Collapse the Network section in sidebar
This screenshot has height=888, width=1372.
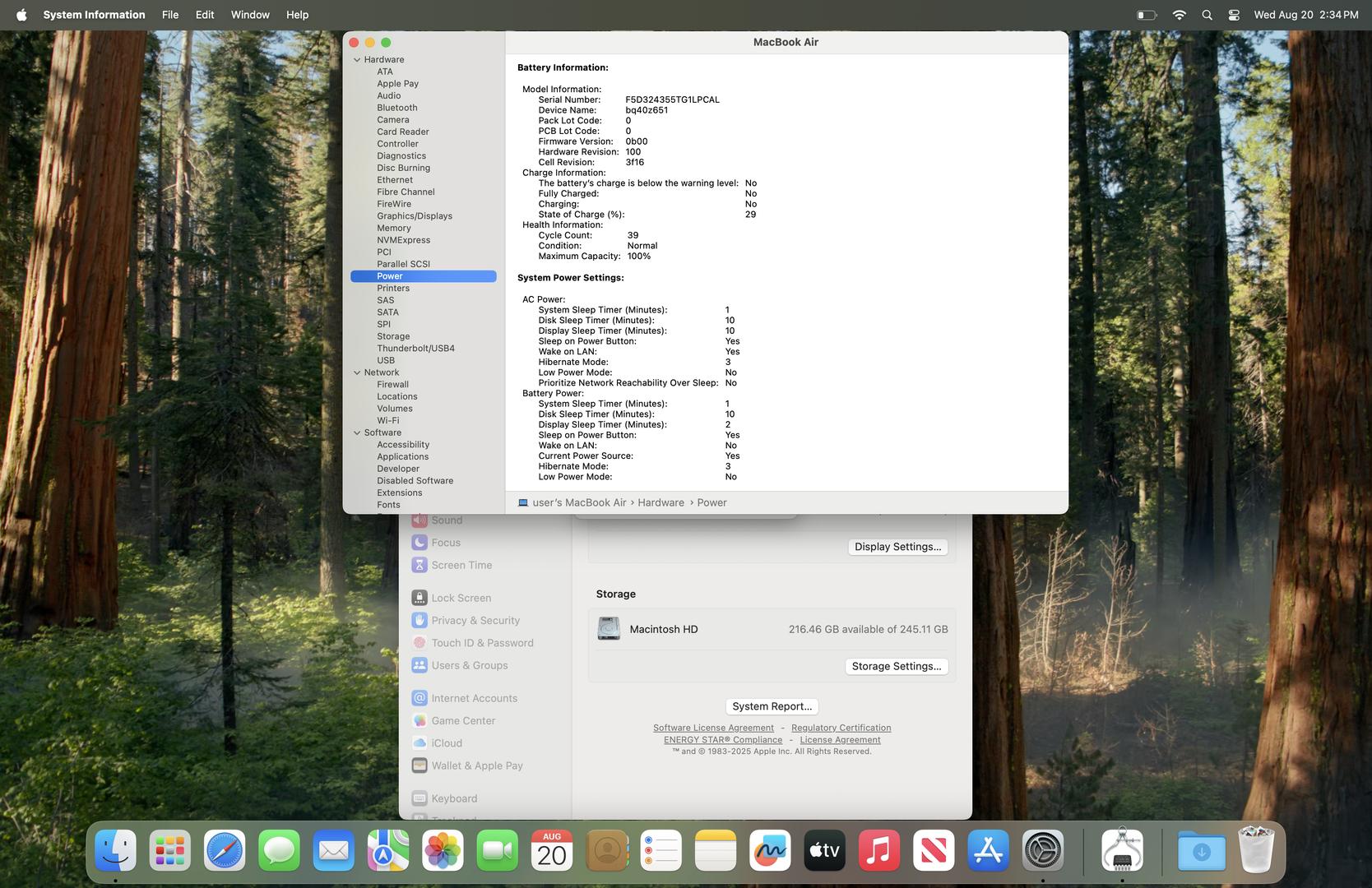coord(357,372)
